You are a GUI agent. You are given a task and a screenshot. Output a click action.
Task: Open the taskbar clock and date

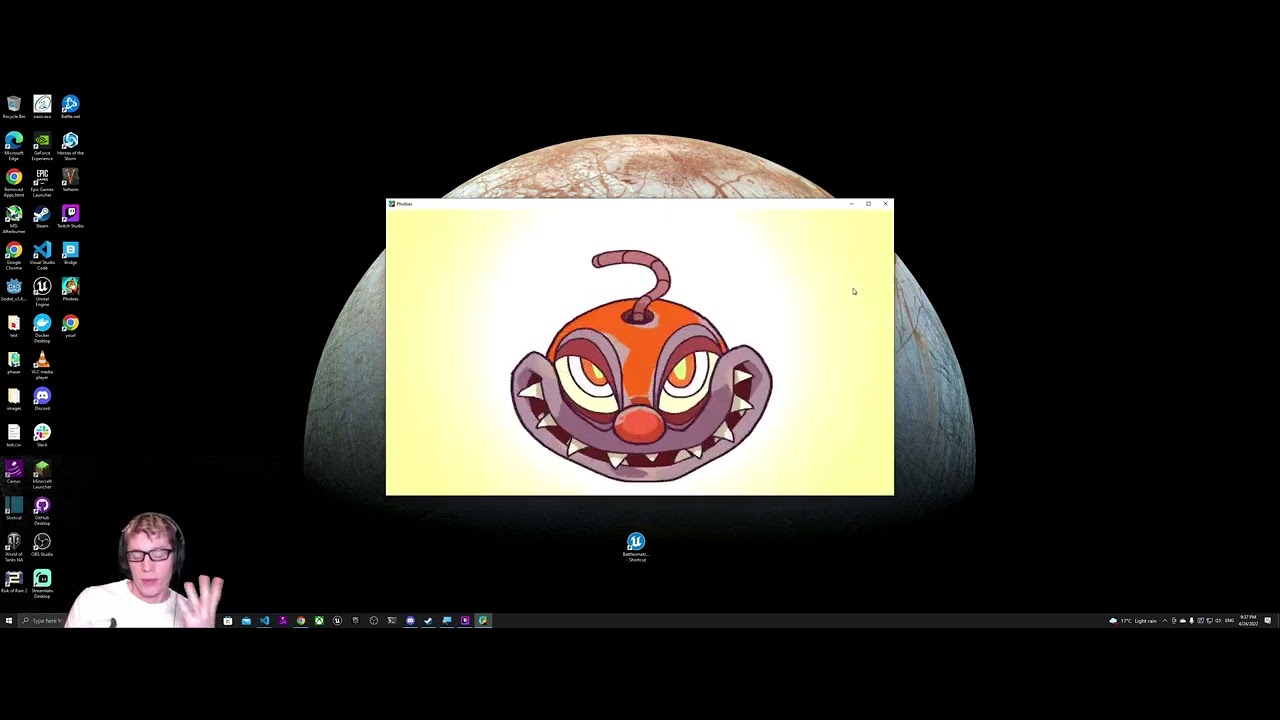pos(1248,621)
